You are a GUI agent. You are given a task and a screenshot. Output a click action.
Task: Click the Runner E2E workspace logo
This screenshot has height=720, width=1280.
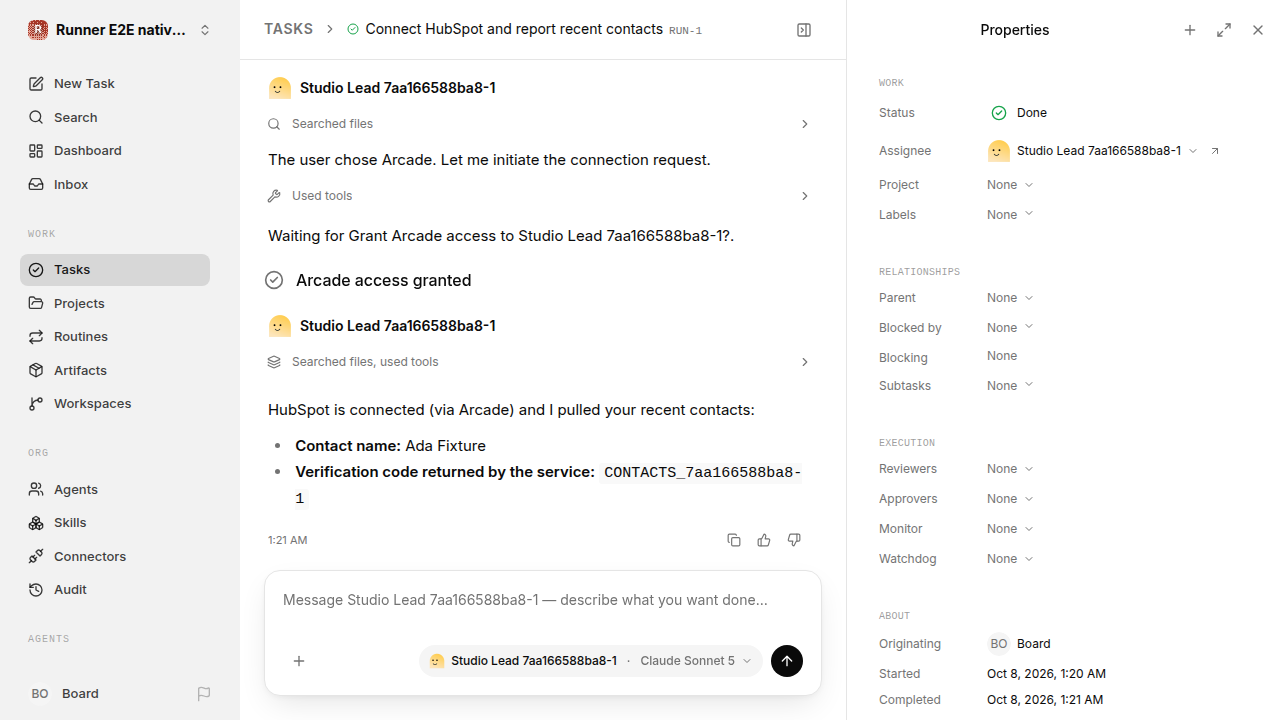(x=38, y=30)
